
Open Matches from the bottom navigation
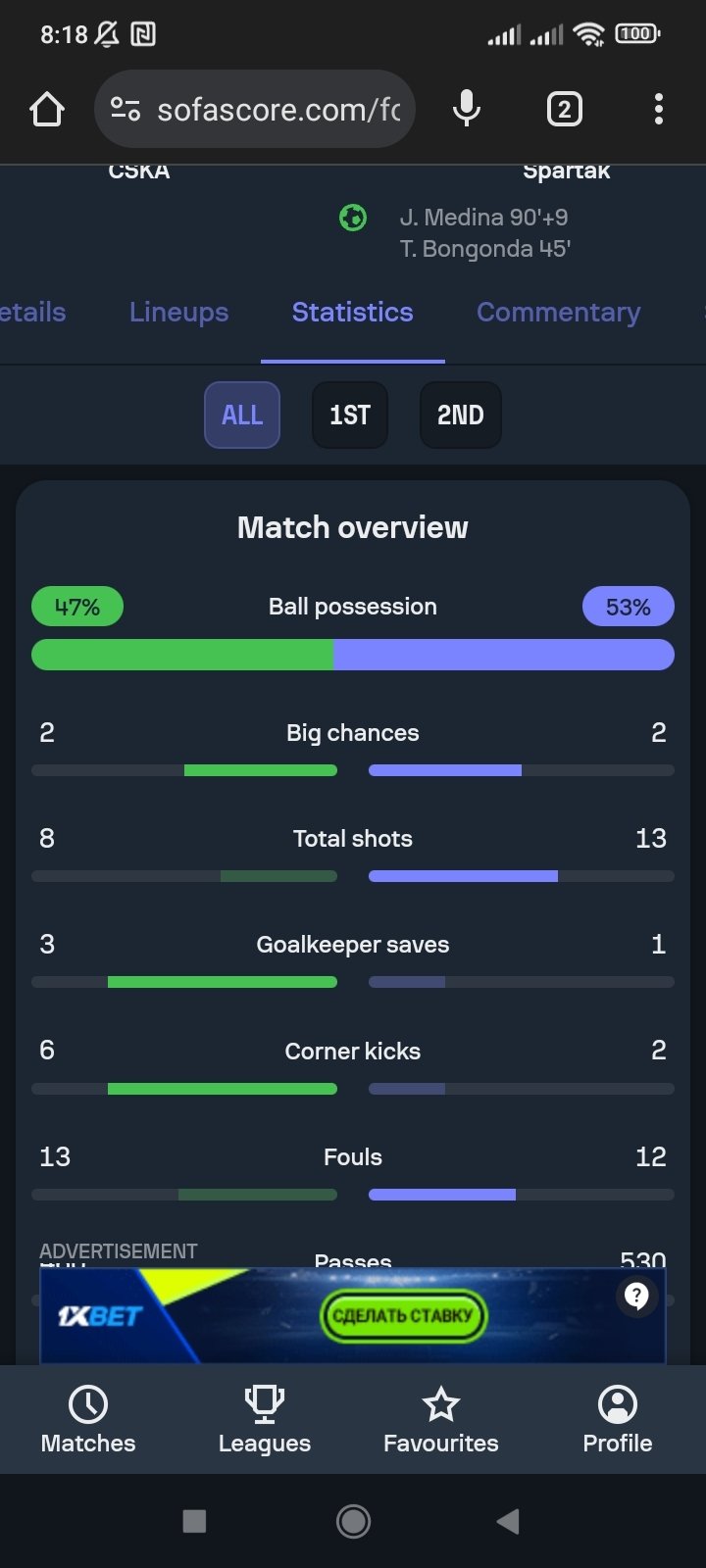point(88,1419)
